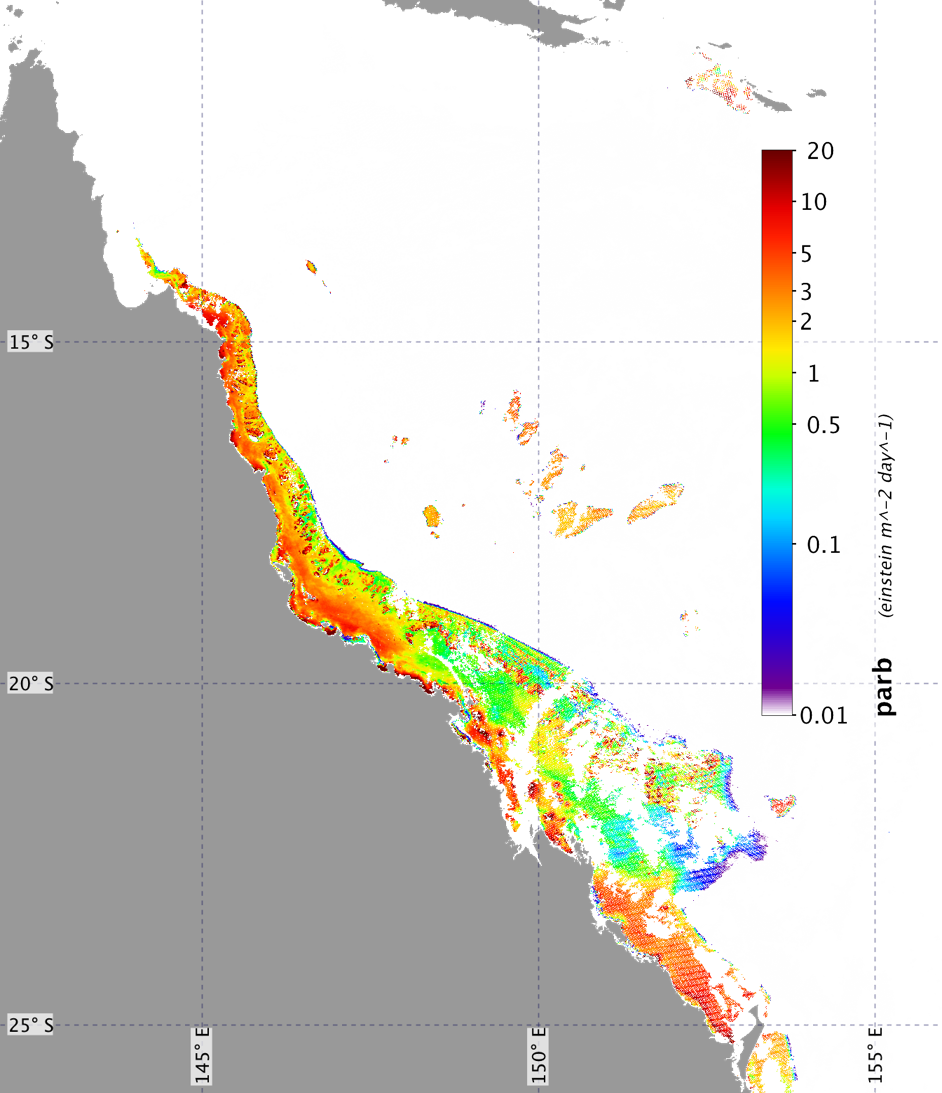Click the 145° E longitude label
942x1093 pixels.
click(202, 1055)
